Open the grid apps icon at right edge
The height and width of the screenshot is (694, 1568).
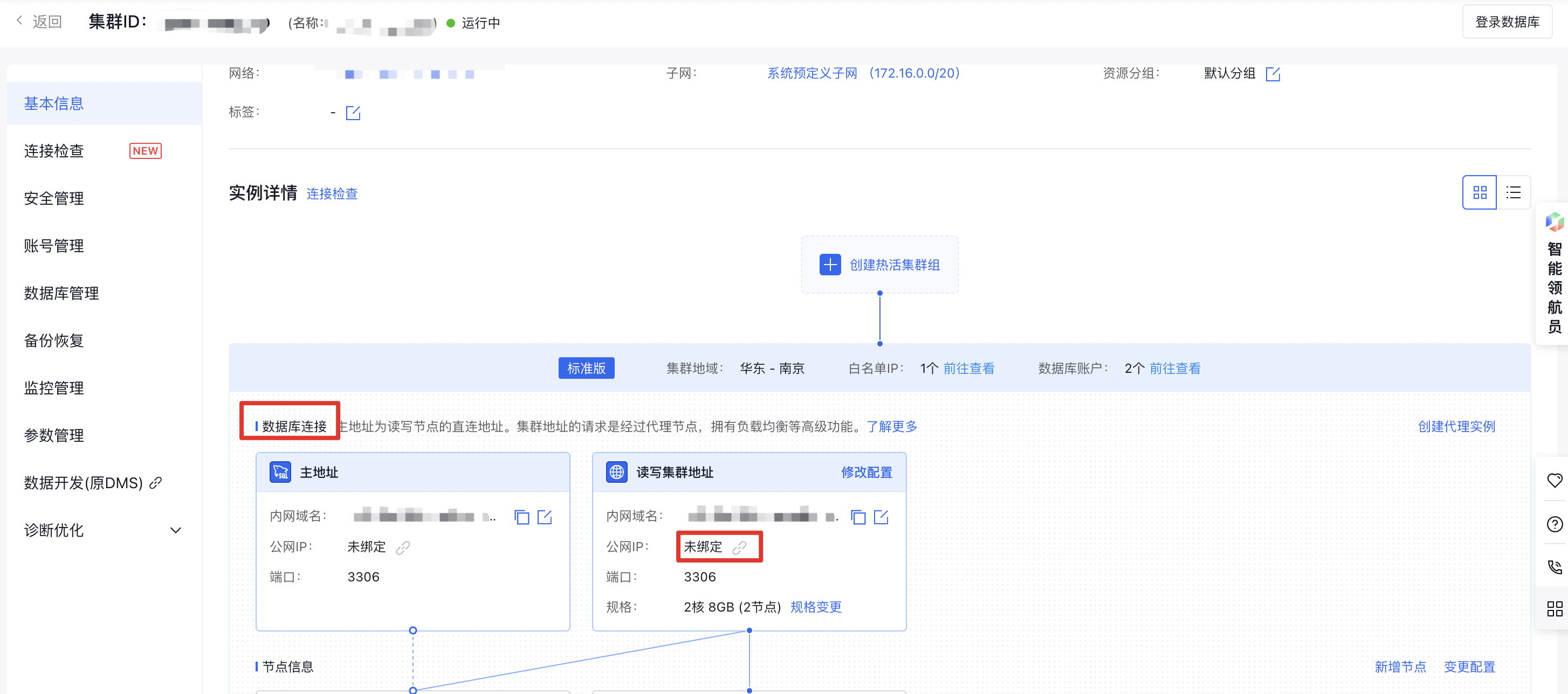pyautogui.click(x=1555, y=609)
